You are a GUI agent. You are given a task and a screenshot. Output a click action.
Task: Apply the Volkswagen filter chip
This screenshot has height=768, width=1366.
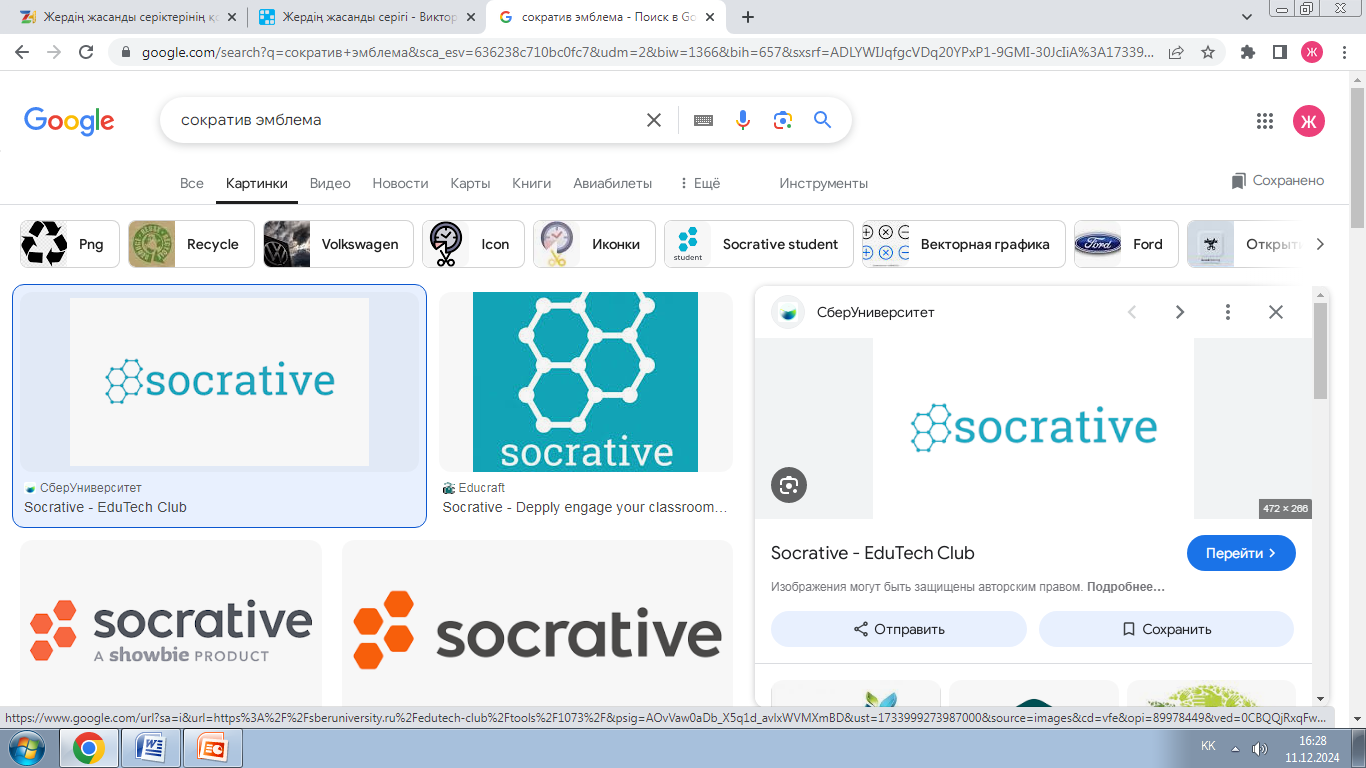(338, 244)
